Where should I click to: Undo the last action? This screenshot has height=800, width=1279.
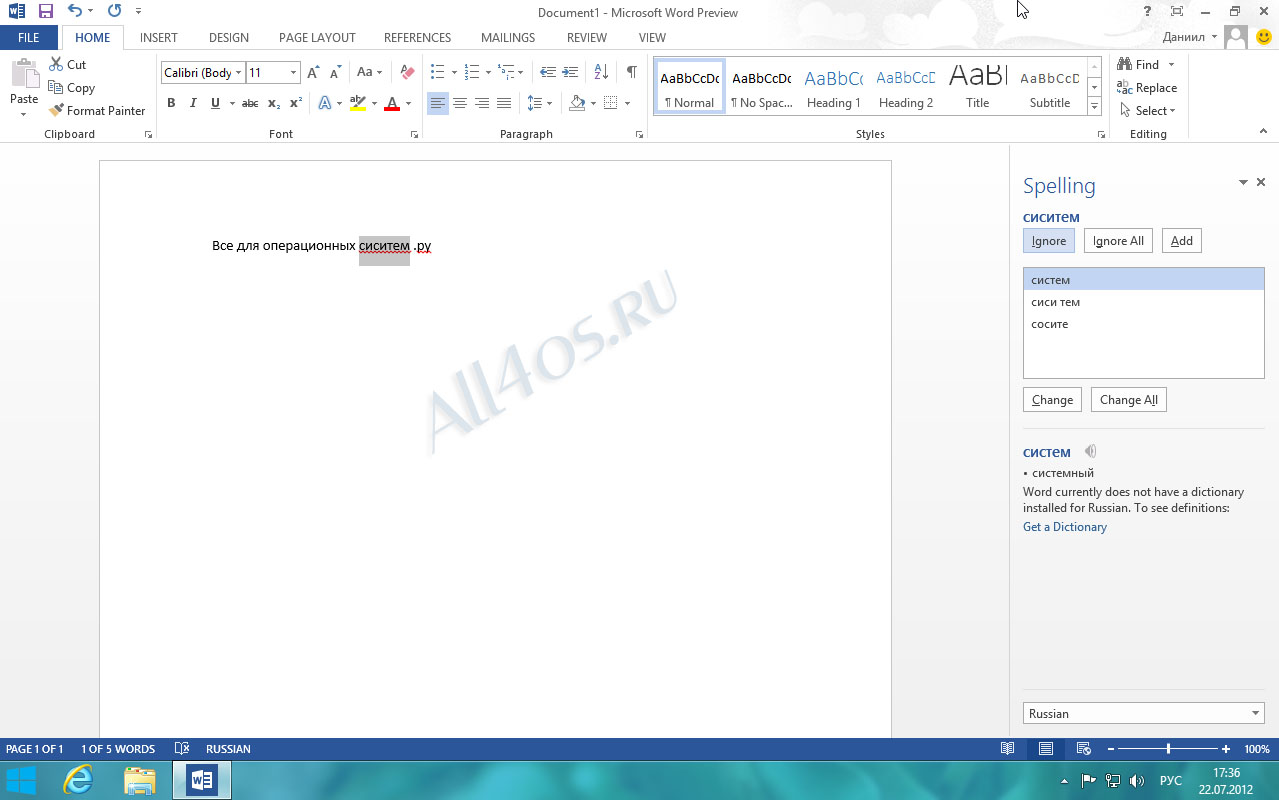[x=75, y=11]
